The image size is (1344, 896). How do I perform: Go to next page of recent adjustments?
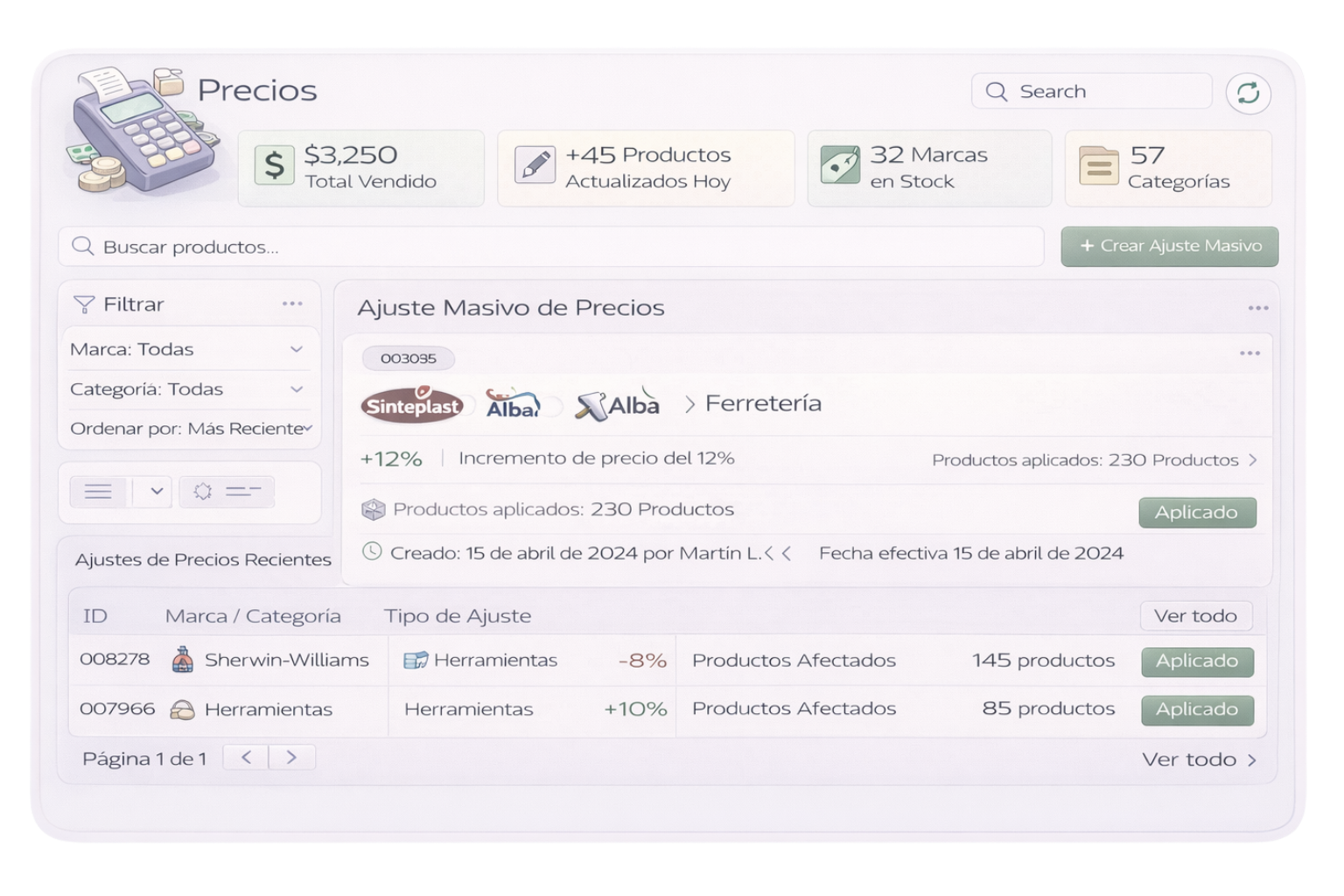pos(291,758)
